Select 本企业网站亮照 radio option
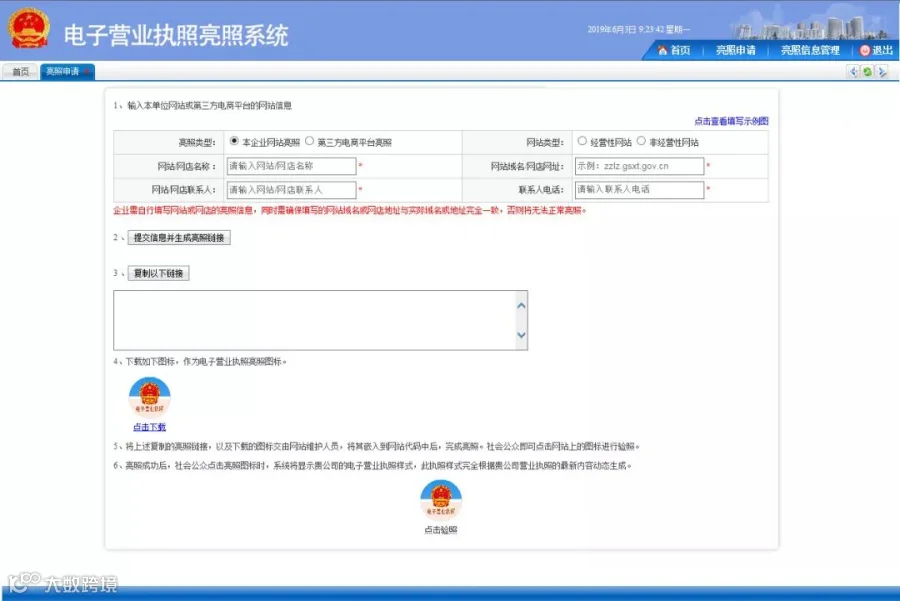The width and height of the screenshot is (900, 601). tap(234, 141)
